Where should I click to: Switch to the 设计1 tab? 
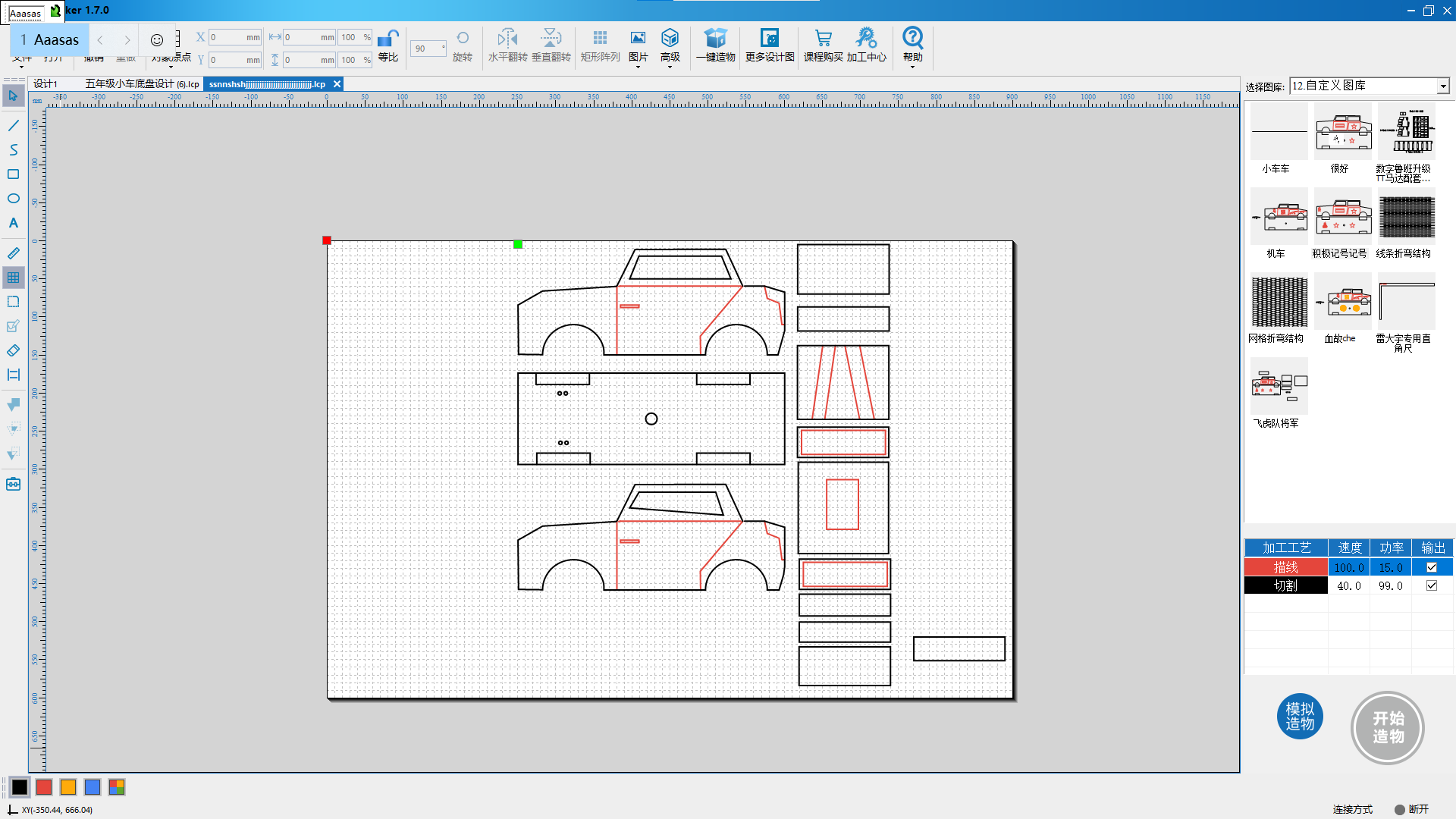click(x=45, y=84)
